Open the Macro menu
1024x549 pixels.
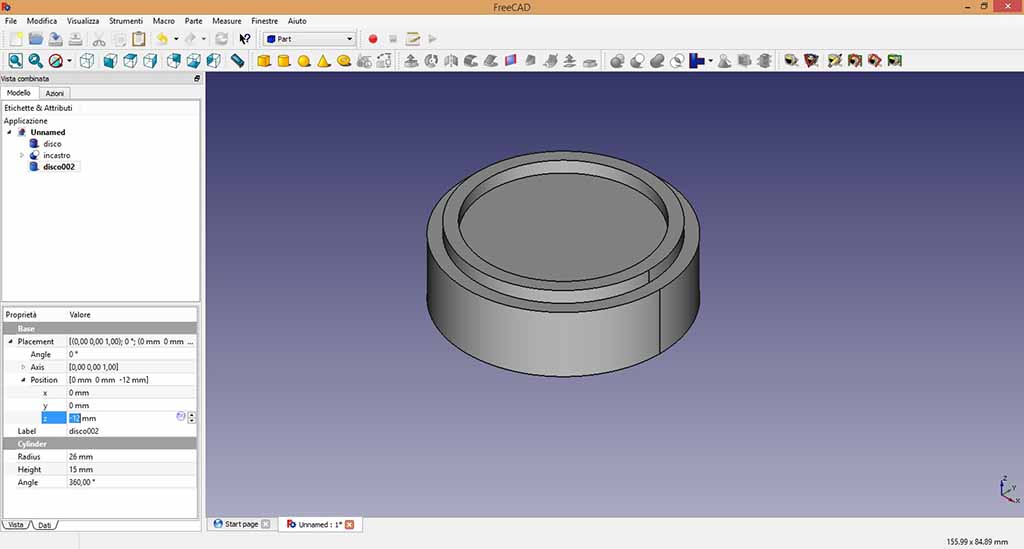tap(163, 21)
